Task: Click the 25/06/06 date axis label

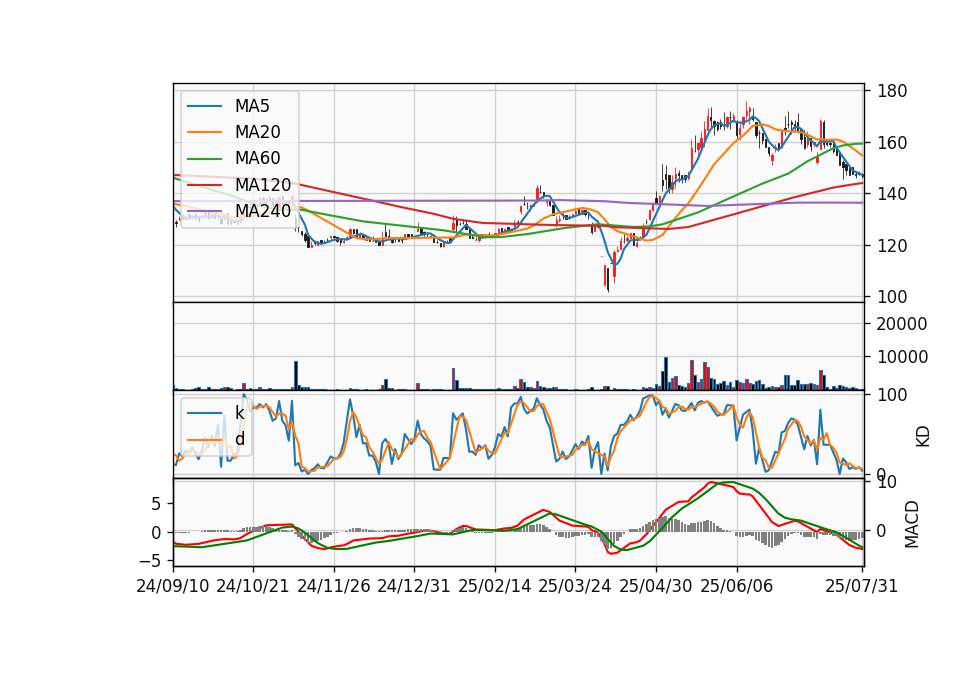Action: 737,586
